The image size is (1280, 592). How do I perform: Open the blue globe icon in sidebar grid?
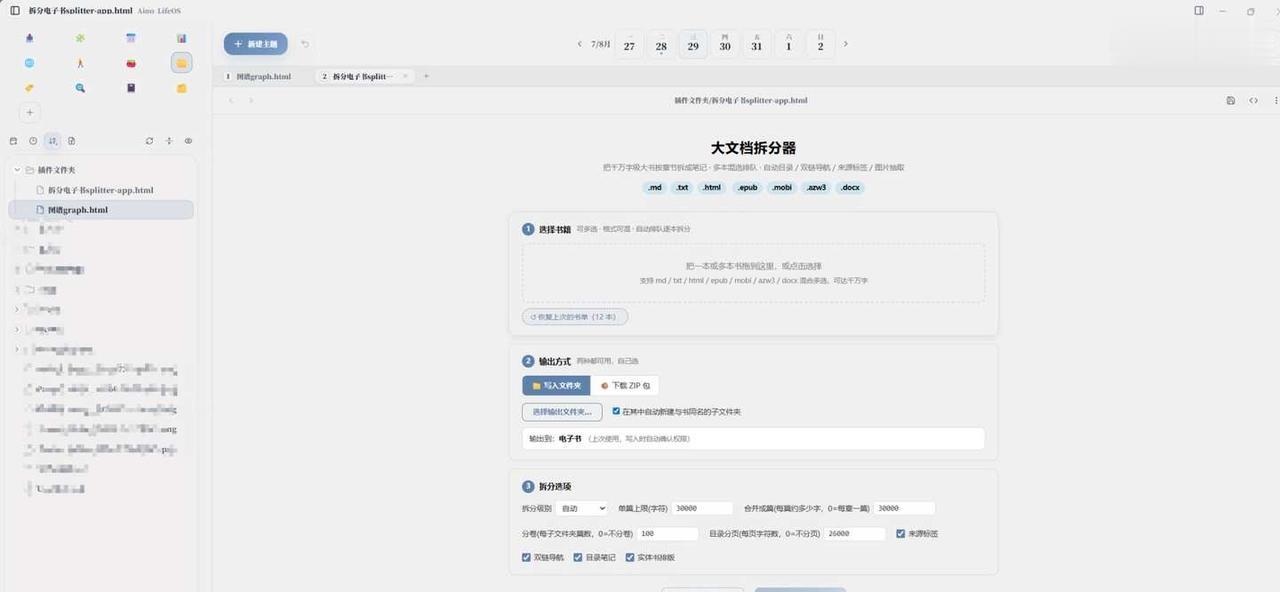click(29, 63)
